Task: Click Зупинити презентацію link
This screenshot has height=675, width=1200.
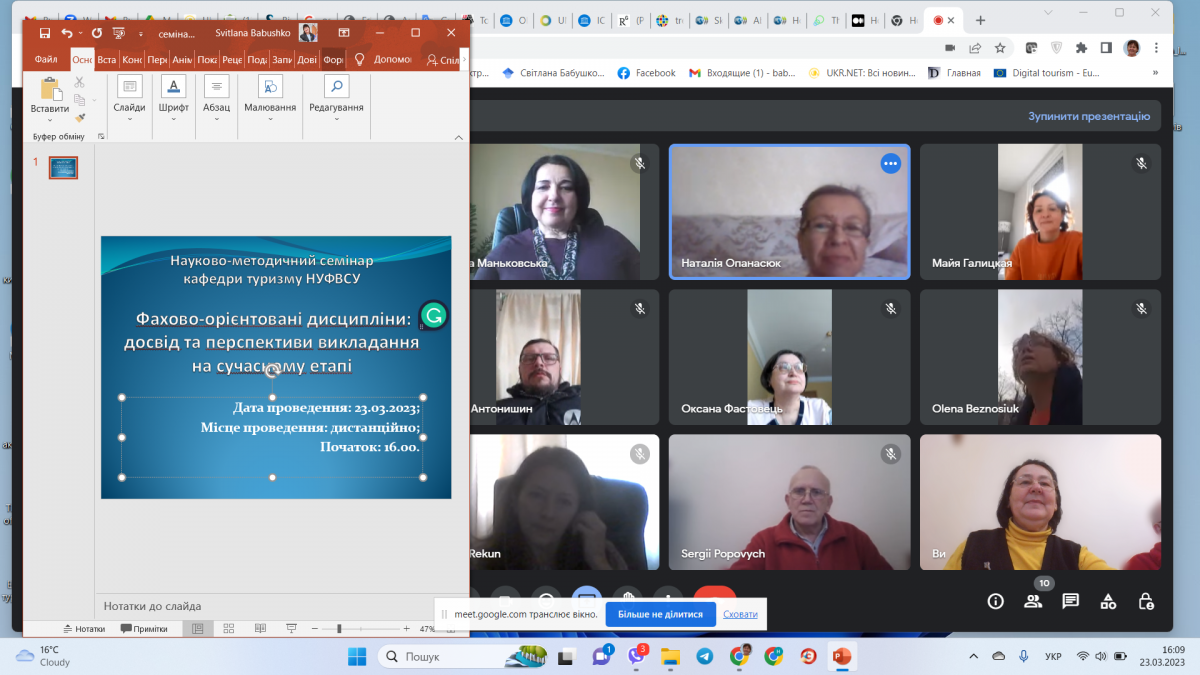Action: click(1088, 116)
